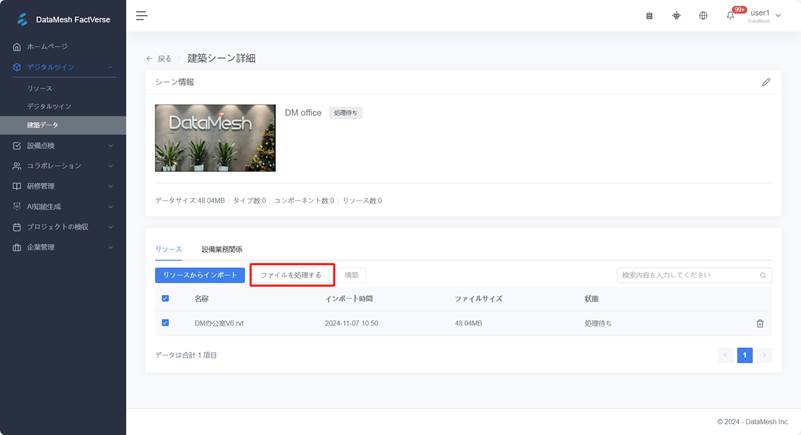Open the user1 account dropdown
The height and width of the screenshot is (435, 801).
765,15
